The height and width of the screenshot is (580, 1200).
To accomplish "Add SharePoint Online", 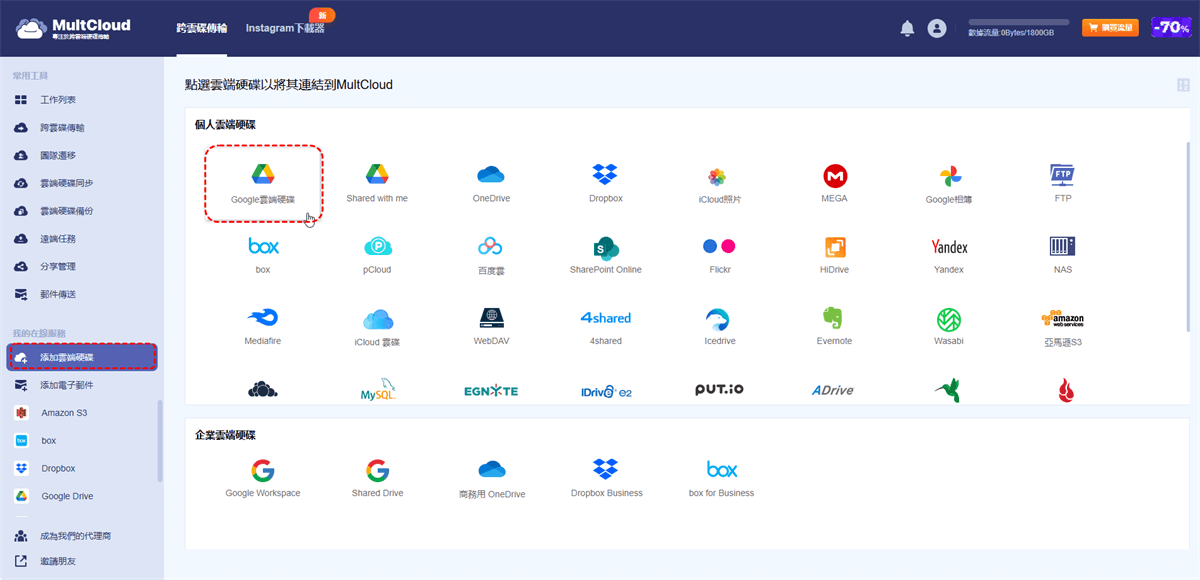I will pyautogui.click(x=605, y=255).
